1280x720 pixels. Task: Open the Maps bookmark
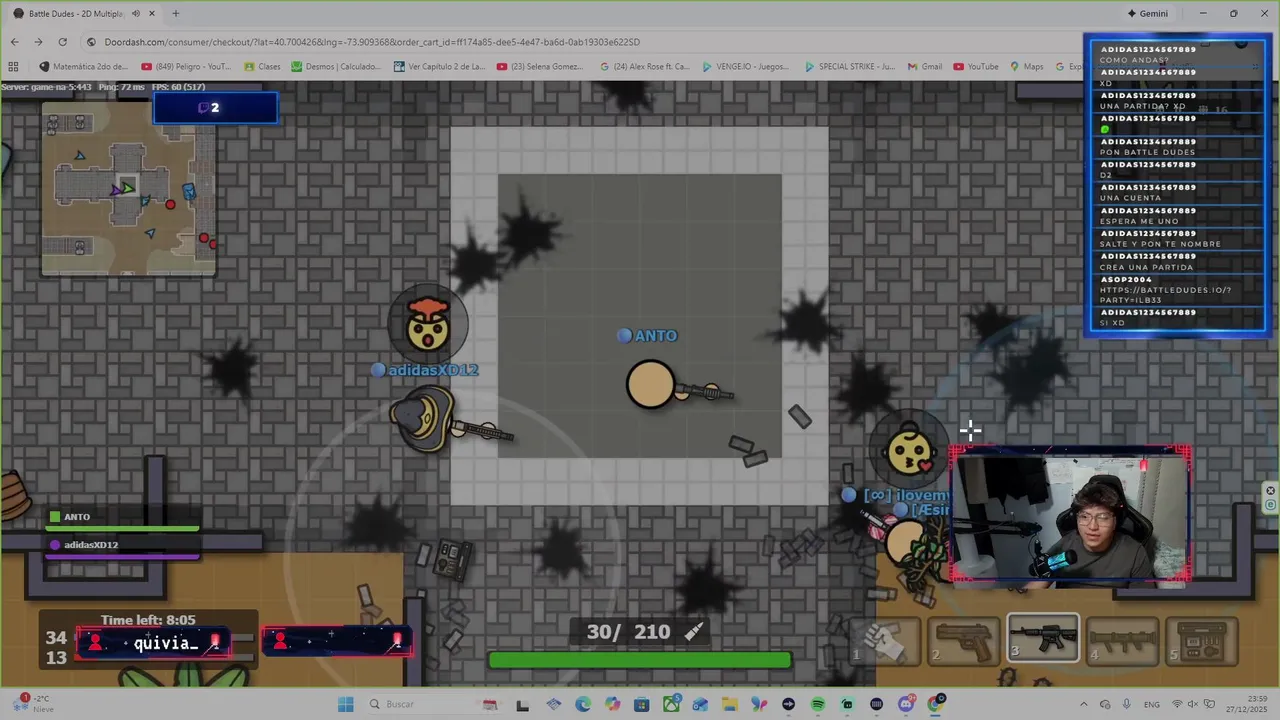click(x=1026, y=67)
